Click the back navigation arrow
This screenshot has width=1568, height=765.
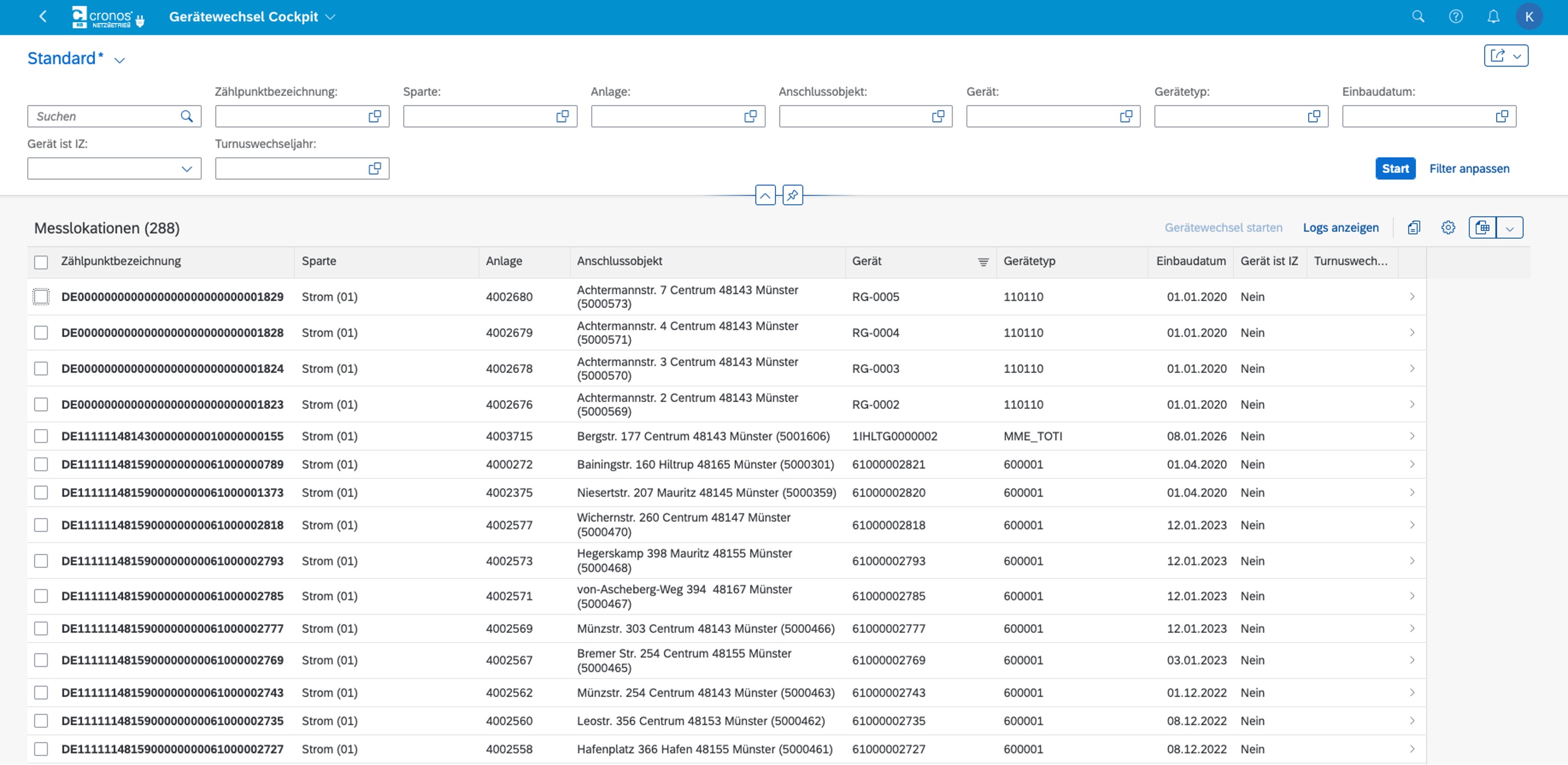43,17
